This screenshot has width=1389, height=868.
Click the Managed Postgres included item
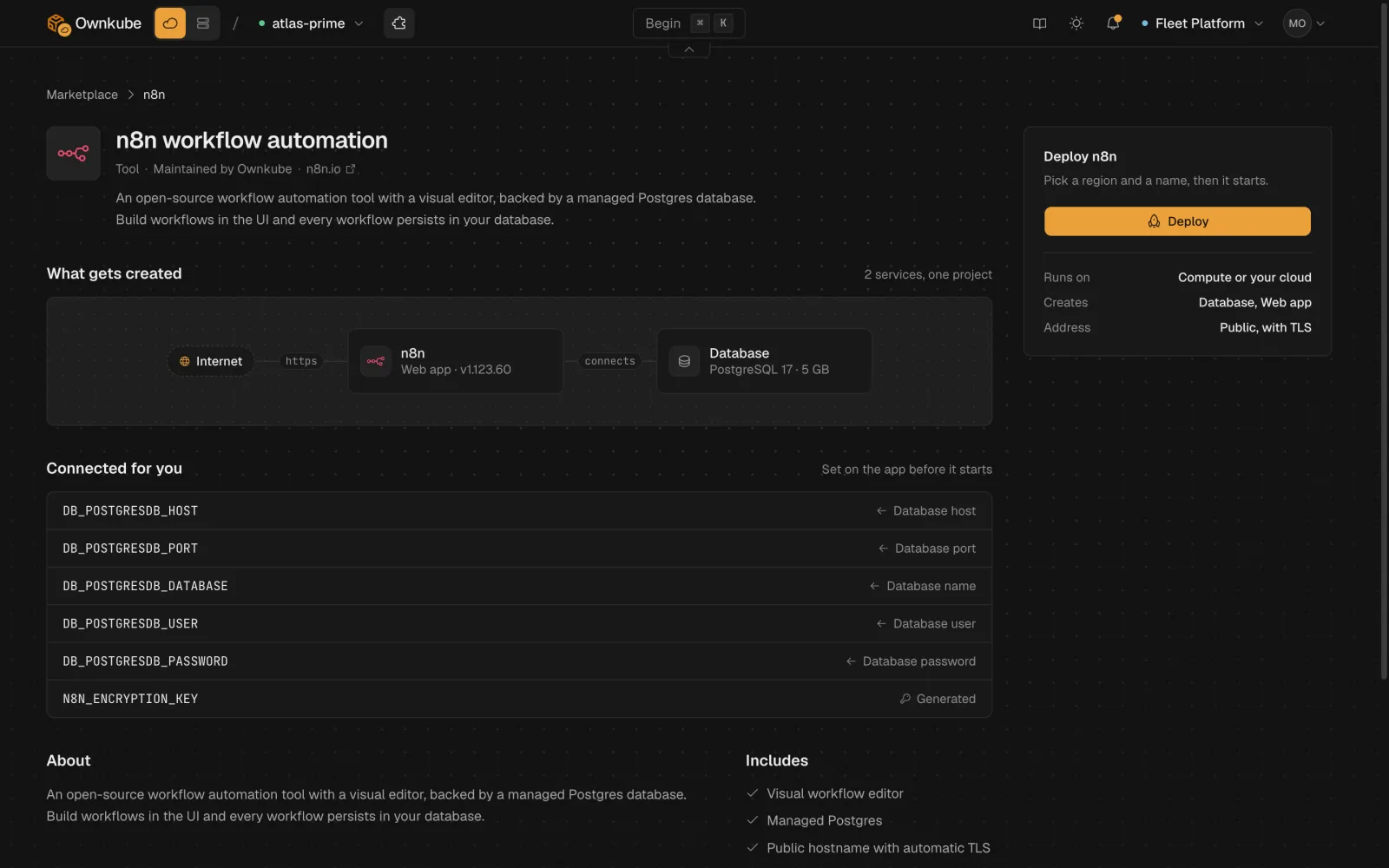point(814,820)
